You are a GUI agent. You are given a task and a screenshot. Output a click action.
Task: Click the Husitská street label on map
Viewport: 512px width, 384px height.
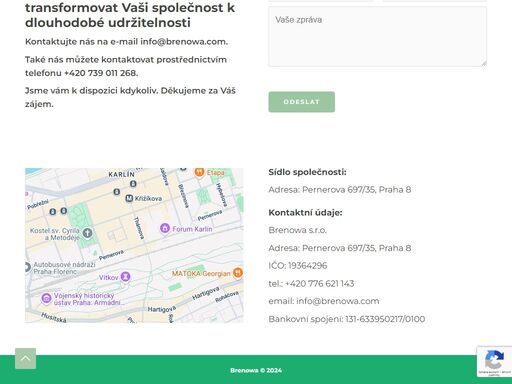pyautogui.click(x=54, y=317)
